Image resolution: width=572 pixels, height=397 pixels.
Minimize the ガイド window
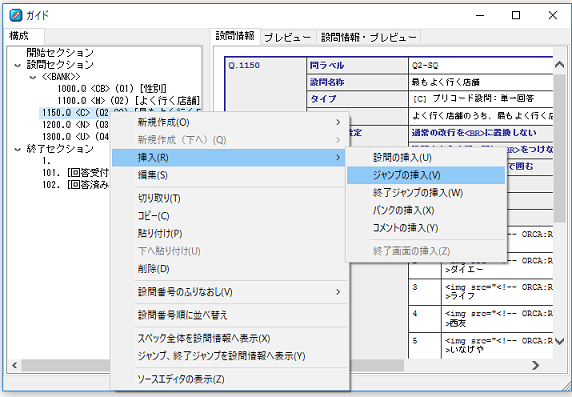click(x=480, y=15)
